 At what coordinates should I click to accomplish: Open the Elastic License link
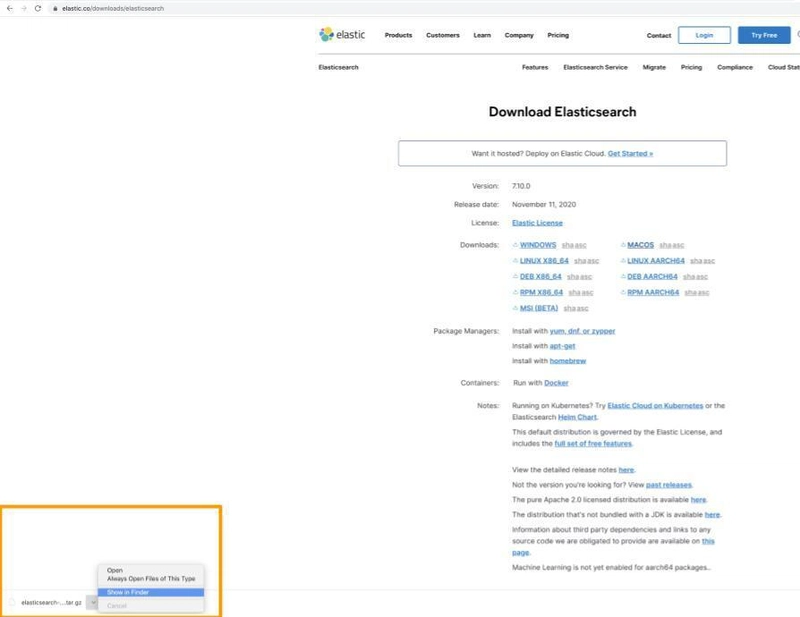pyautogui.click(x=537, y=223)
